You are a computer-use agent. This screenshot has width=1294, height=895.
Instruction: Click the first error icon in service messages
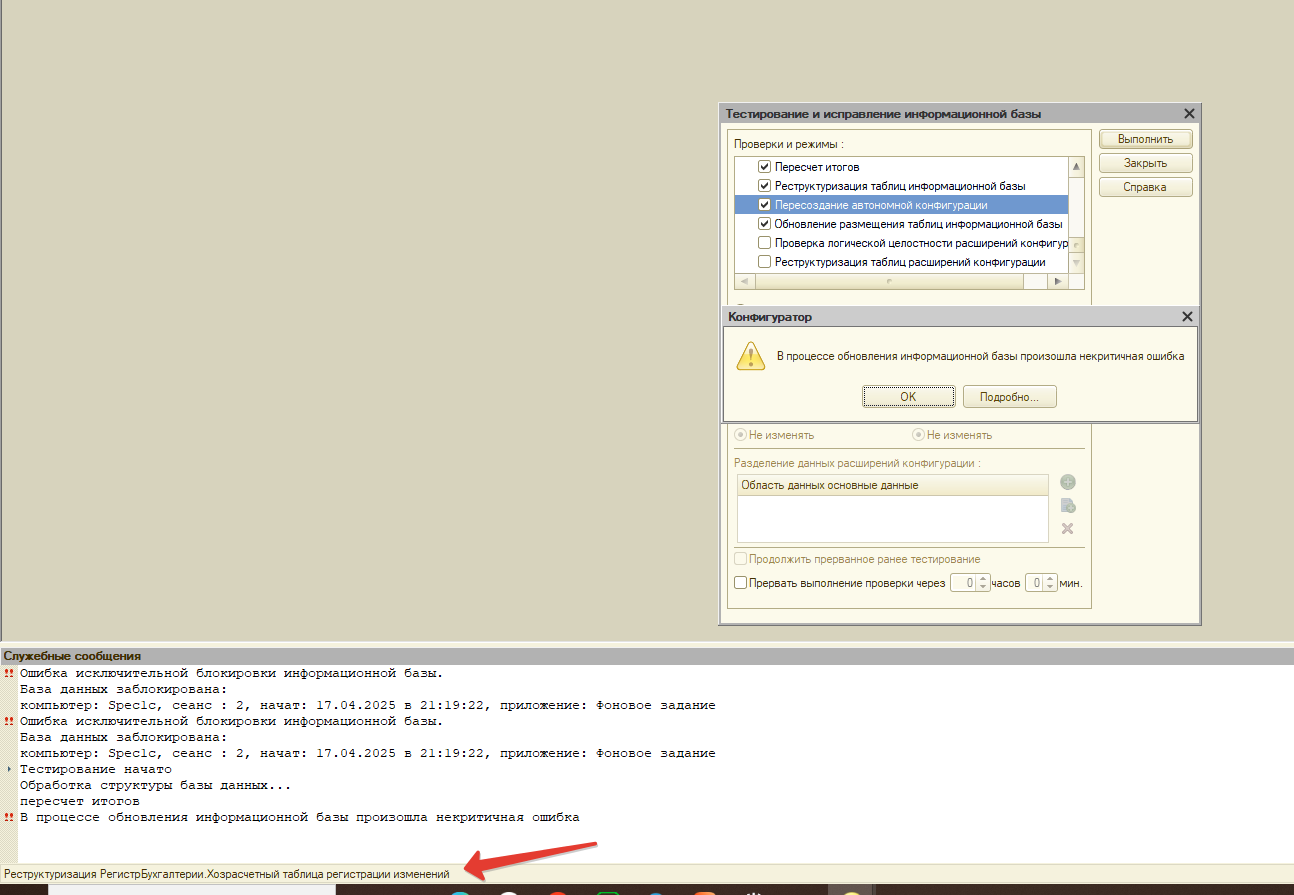pyautogui.click(x=10, y=673)
